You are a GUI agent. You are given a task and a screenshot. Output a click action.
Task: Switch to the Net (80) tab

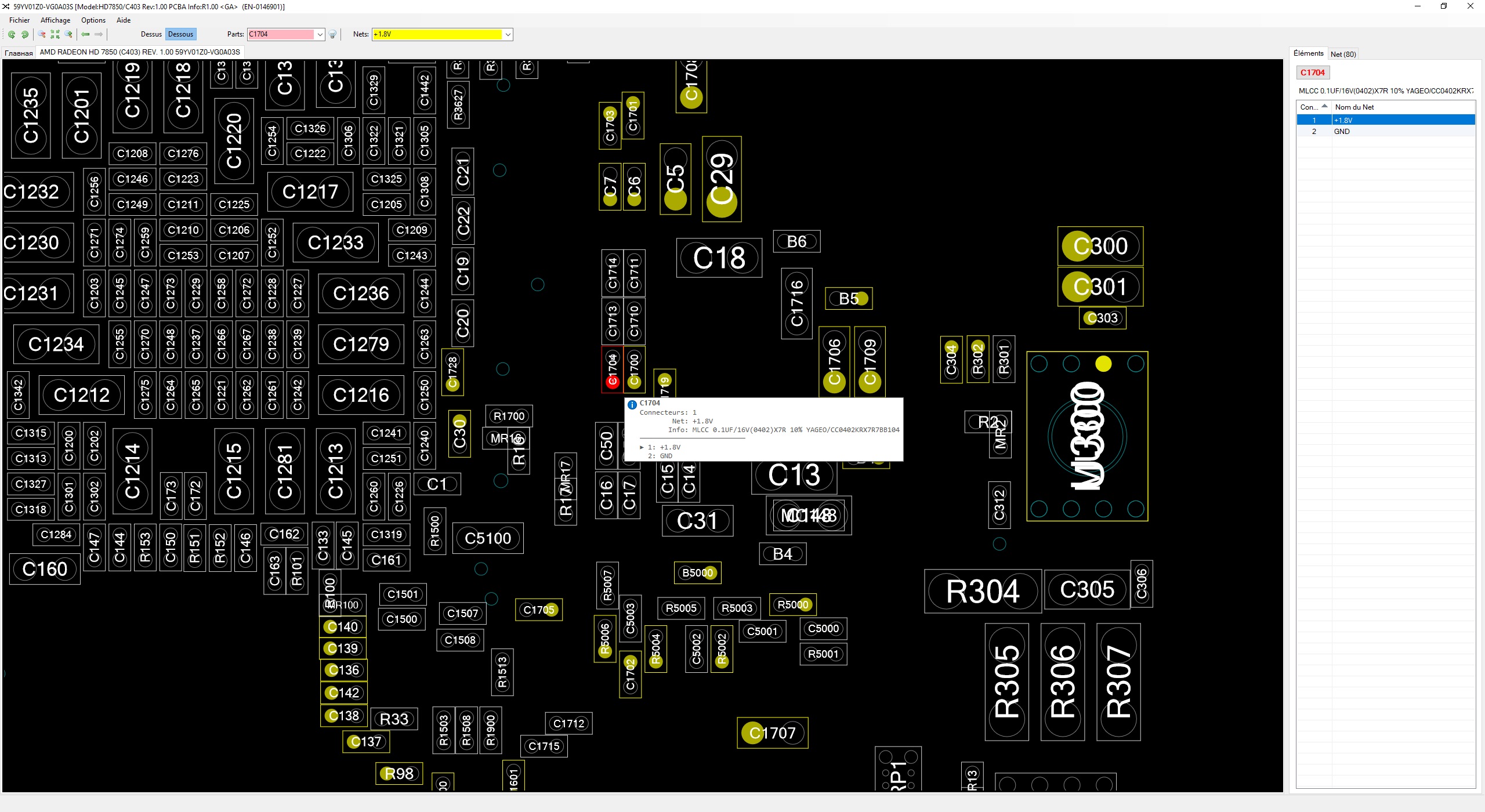(1343, 54)
